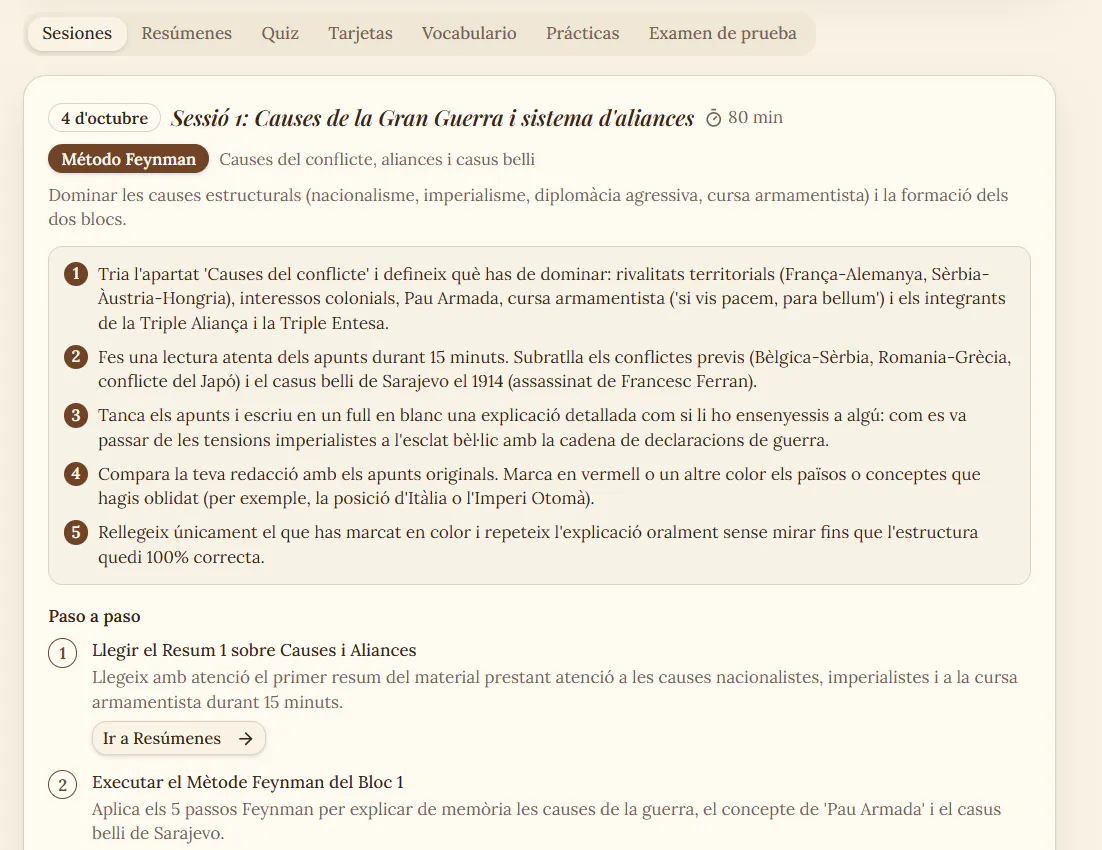Click 'Executar el Mètode Feynman del Bloc 1'

(x=247, y=782)
